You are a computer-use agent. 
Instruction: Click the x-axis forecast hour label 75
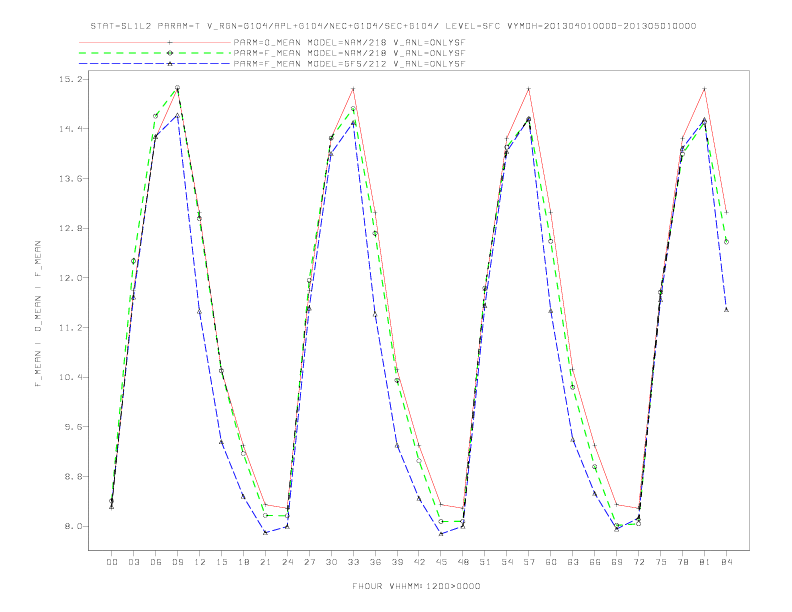pos(661,562)
